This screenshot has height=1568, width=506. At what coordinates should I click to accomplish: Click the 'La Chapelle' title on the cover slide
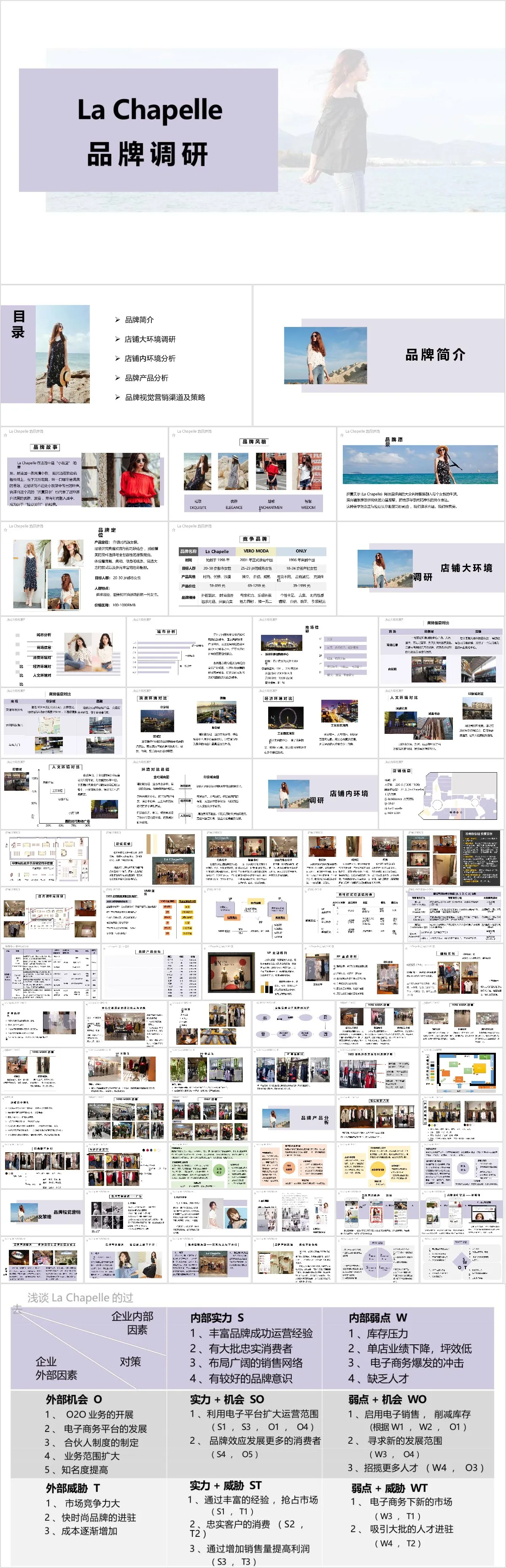pyautogui.click(x=150, y=110)
